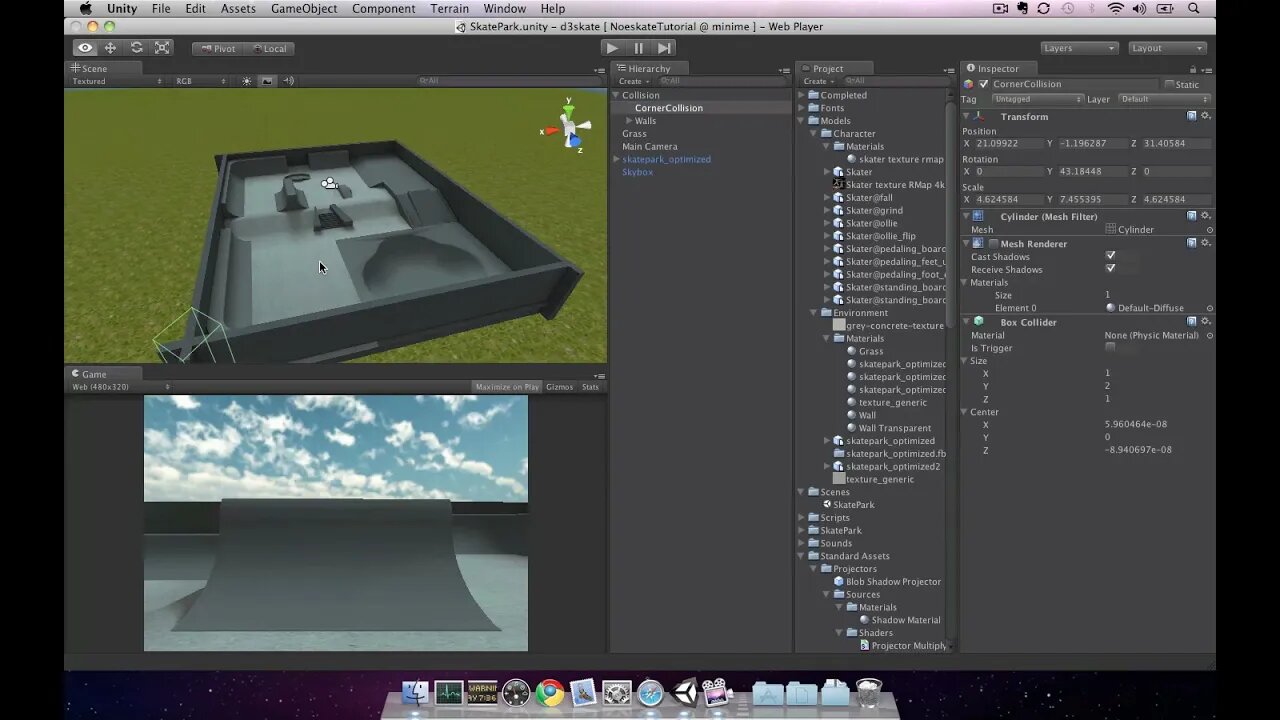
Task: Toggle CornerCollision active checkbox
Action: [x=983, y=84]
